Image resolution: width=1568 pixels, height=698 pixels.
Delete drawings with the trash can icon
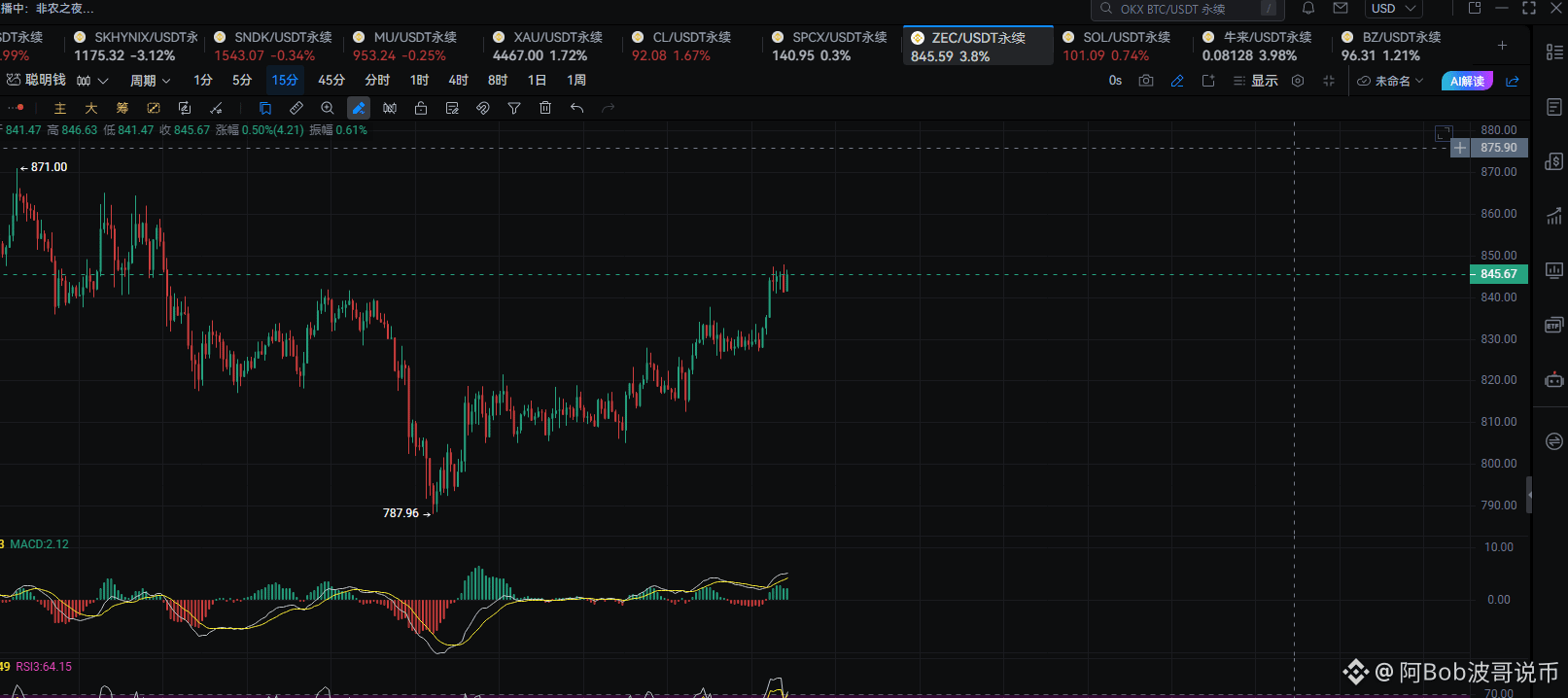coord(545,108)
